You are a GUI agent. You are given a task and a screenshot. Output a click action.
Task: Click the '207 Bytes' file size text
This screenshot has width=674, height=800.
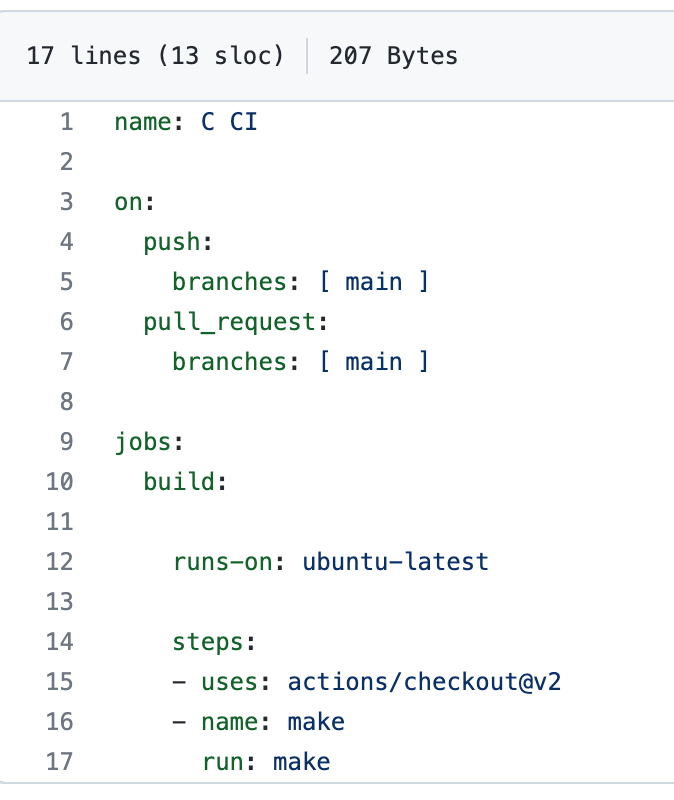pos(393,56)
